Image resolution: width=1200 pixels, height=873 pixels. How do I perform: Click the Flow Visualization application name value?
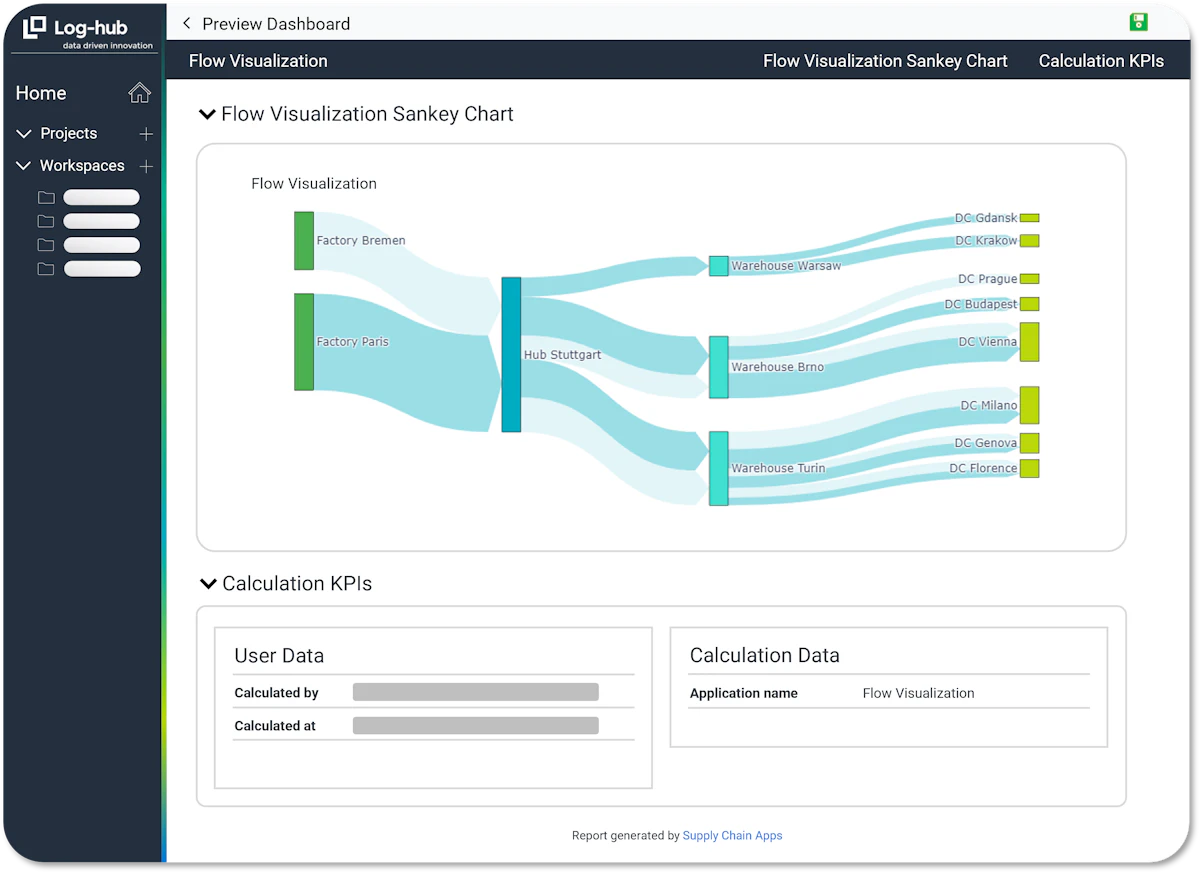[918, 693]
